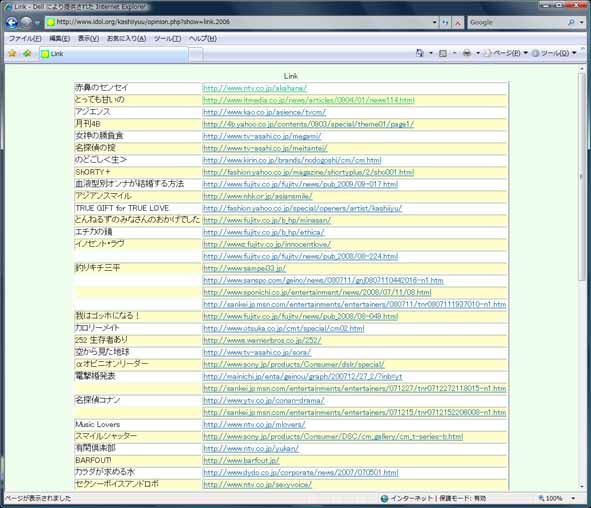
Task: Click the Home toolbar icon
Action: 420,53
